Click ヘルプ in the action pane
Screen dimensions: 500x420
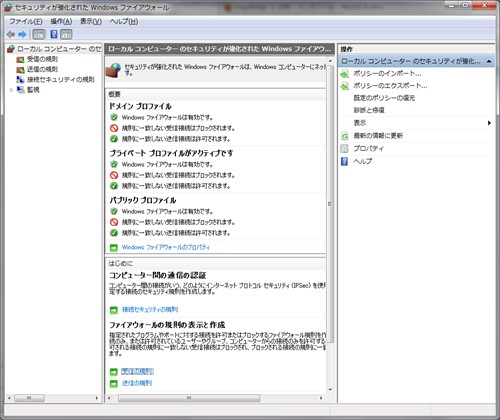point(363,161)
